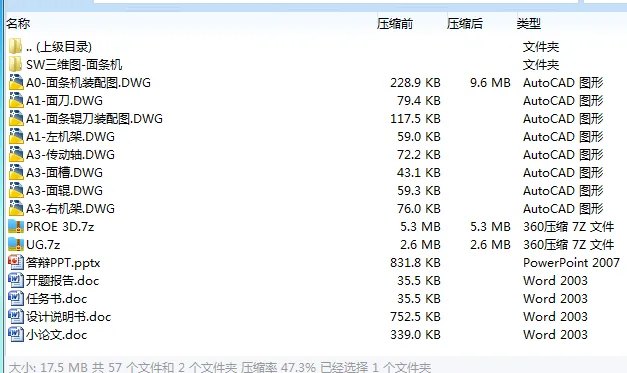Sort by the 名称 column header
This screenshot has height=373, width=627.
[x=18, y=24]
